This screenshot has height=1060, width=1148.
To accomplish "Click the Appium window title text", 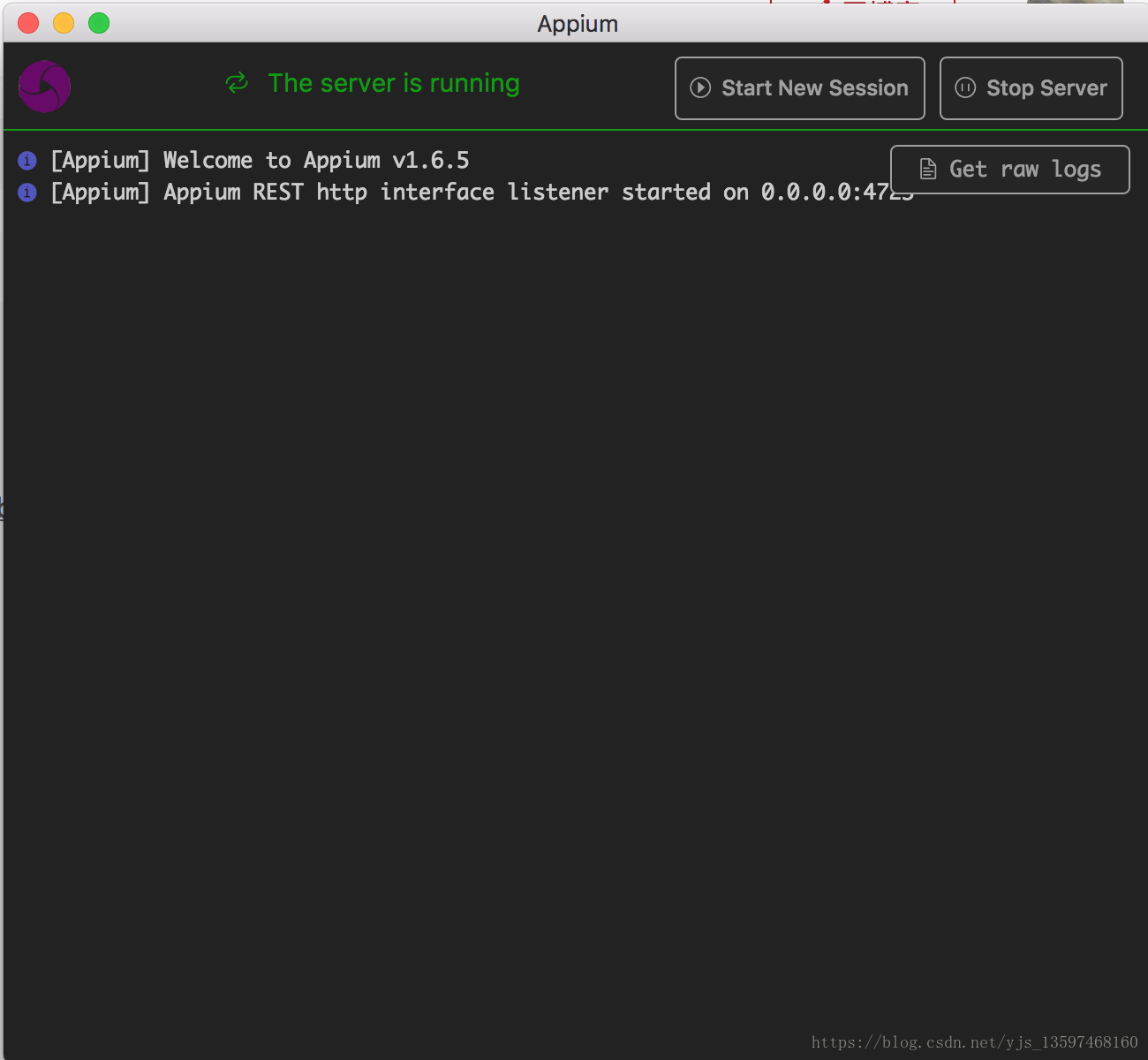I will 578,24.
